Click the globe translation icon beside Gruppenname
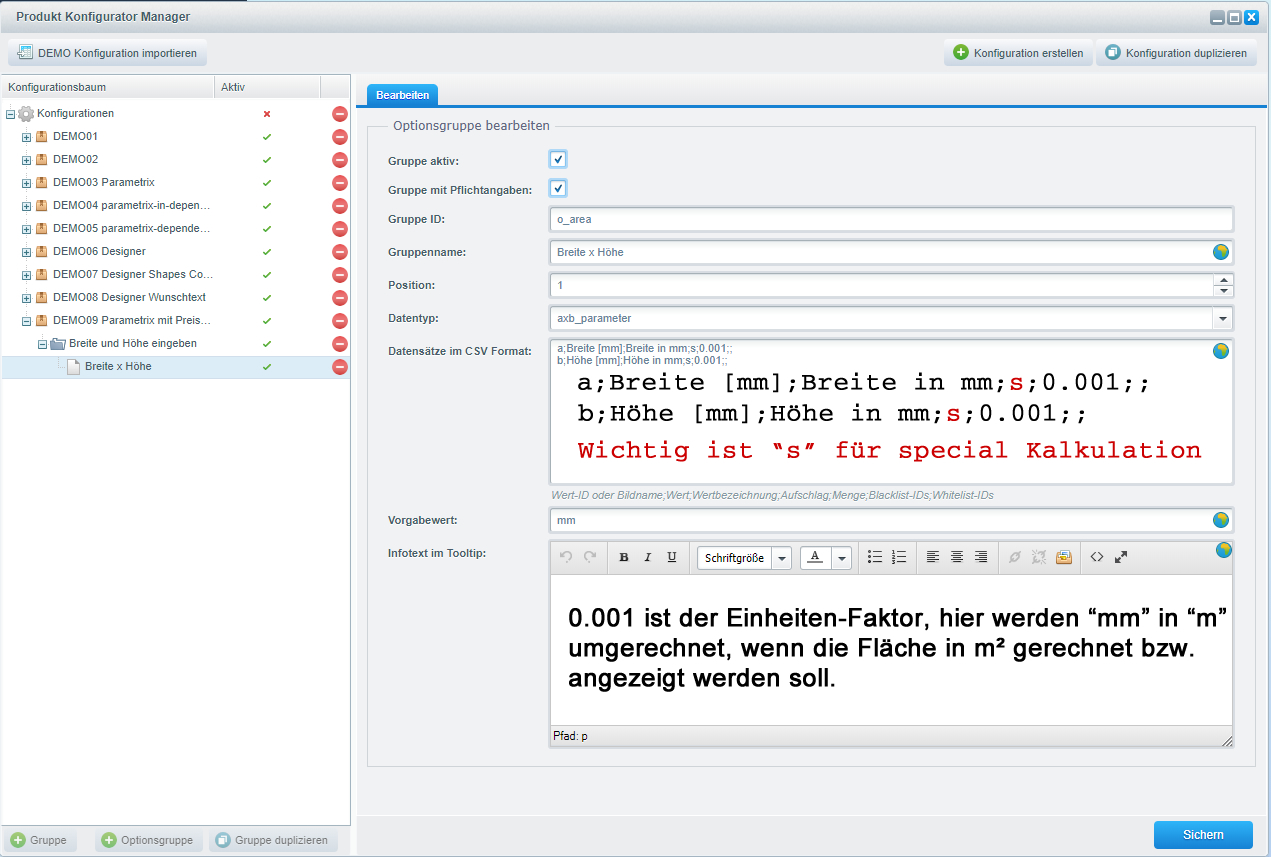The height and width of the screenshot is (857, 1271). click(1221, 252)
